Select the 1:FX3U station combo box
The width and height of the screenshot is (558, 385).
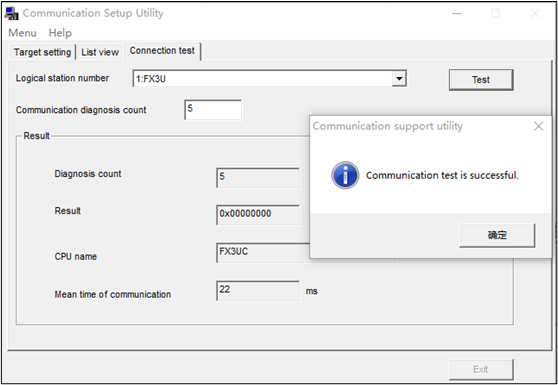tap(269, 79)
